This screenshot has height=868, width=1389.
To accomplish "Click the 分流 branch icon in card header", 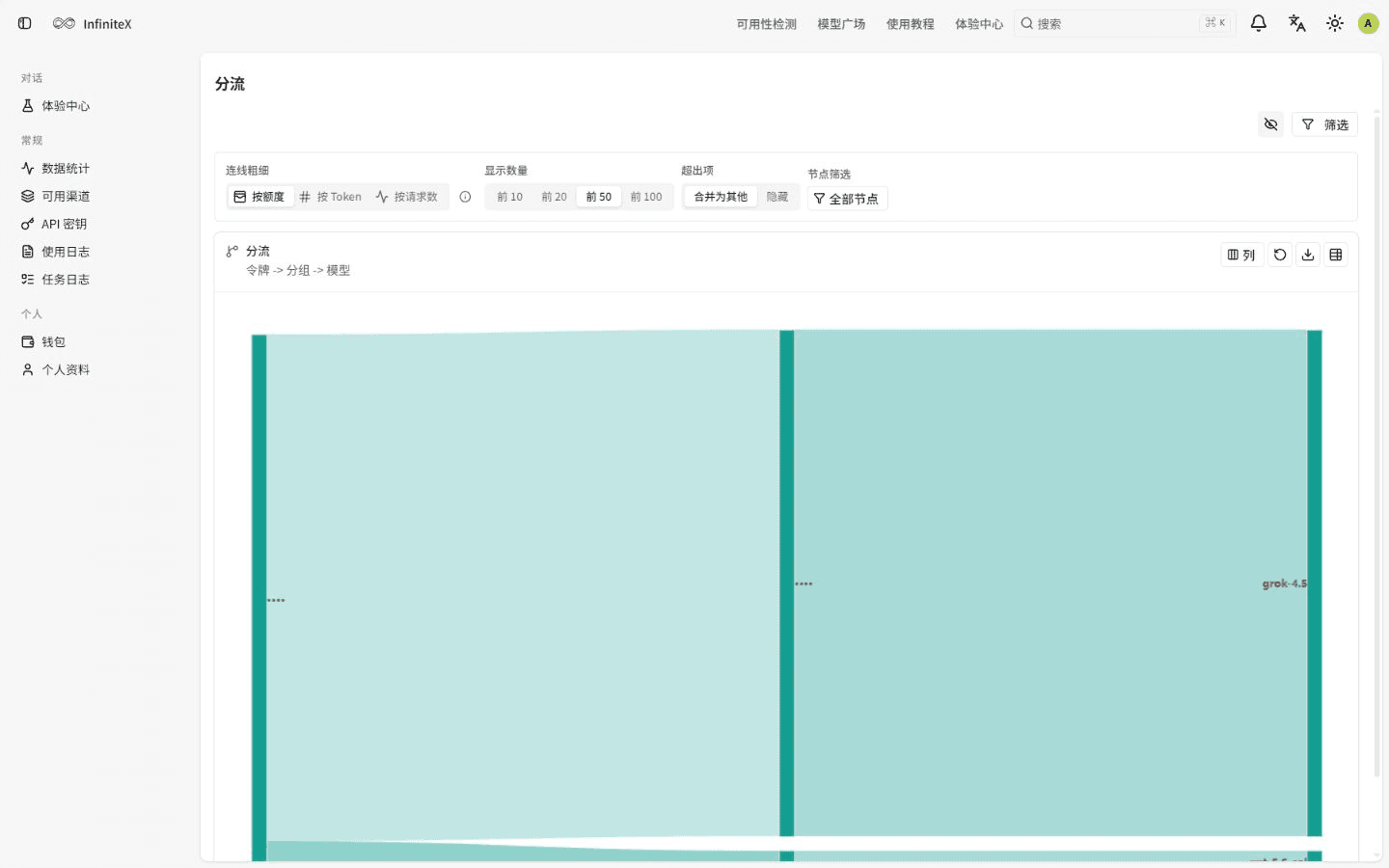I will pos(231,251).
